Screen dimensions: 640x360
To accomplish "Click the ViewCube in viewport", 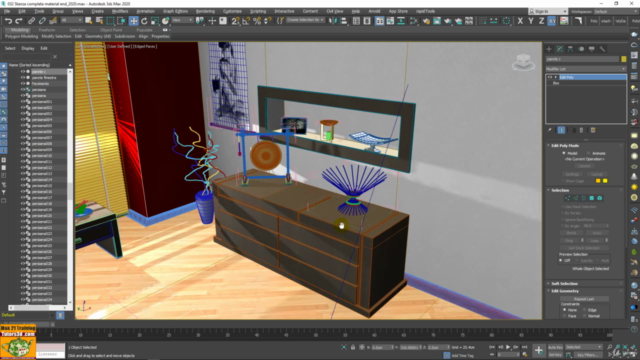I will (523, 62).
